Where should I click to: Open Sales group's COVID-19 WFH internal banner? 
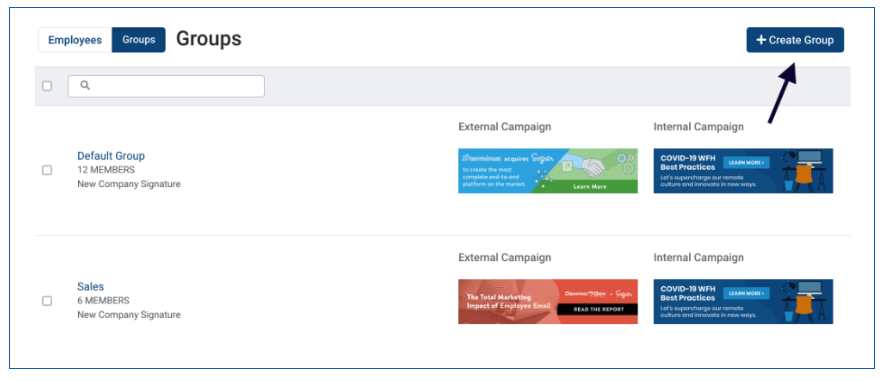click(x=743, y=302)
